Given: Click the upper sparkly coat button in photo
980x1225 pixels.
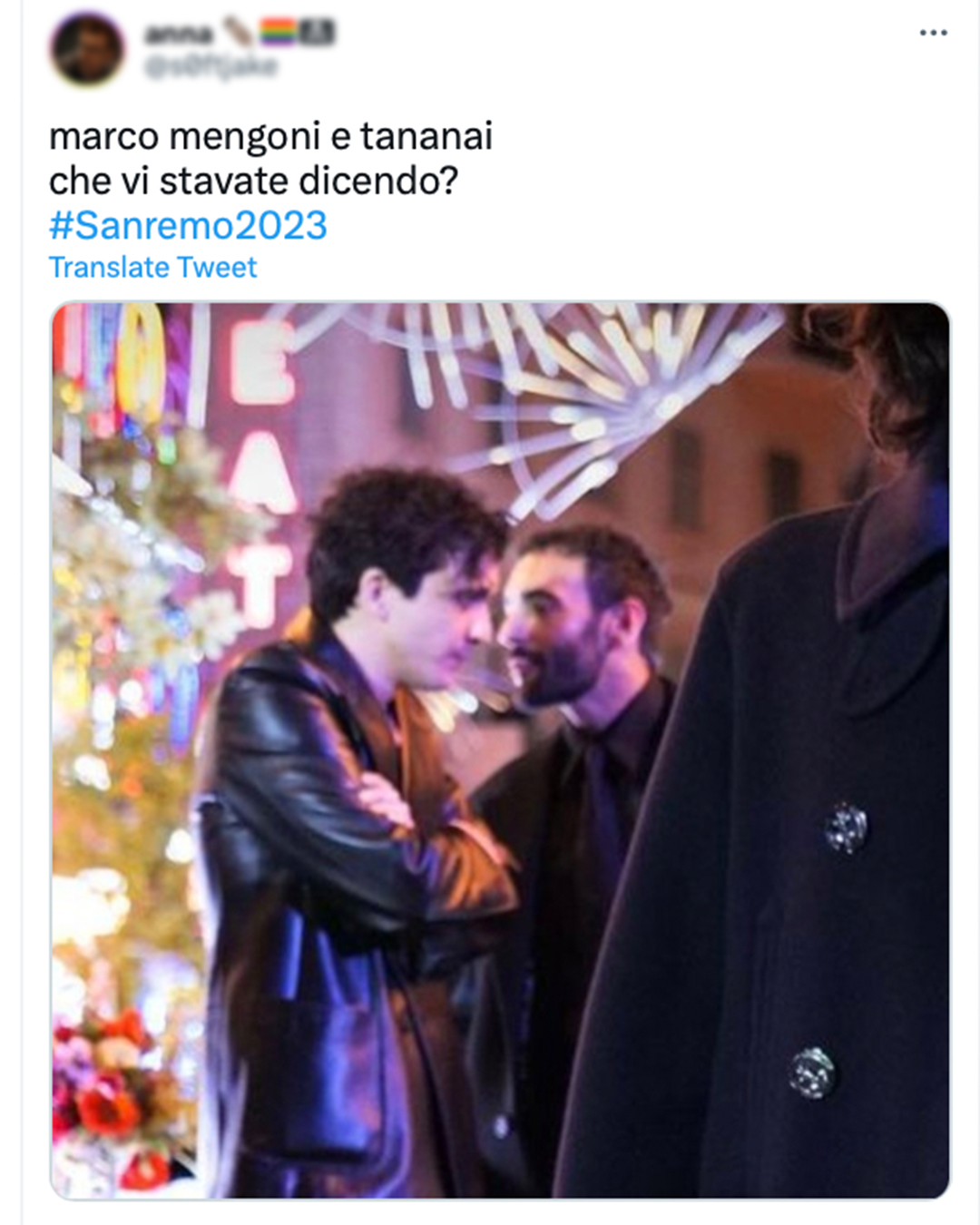Looking at the screenshot, I should pyautogui.click(x=846, y=828).
